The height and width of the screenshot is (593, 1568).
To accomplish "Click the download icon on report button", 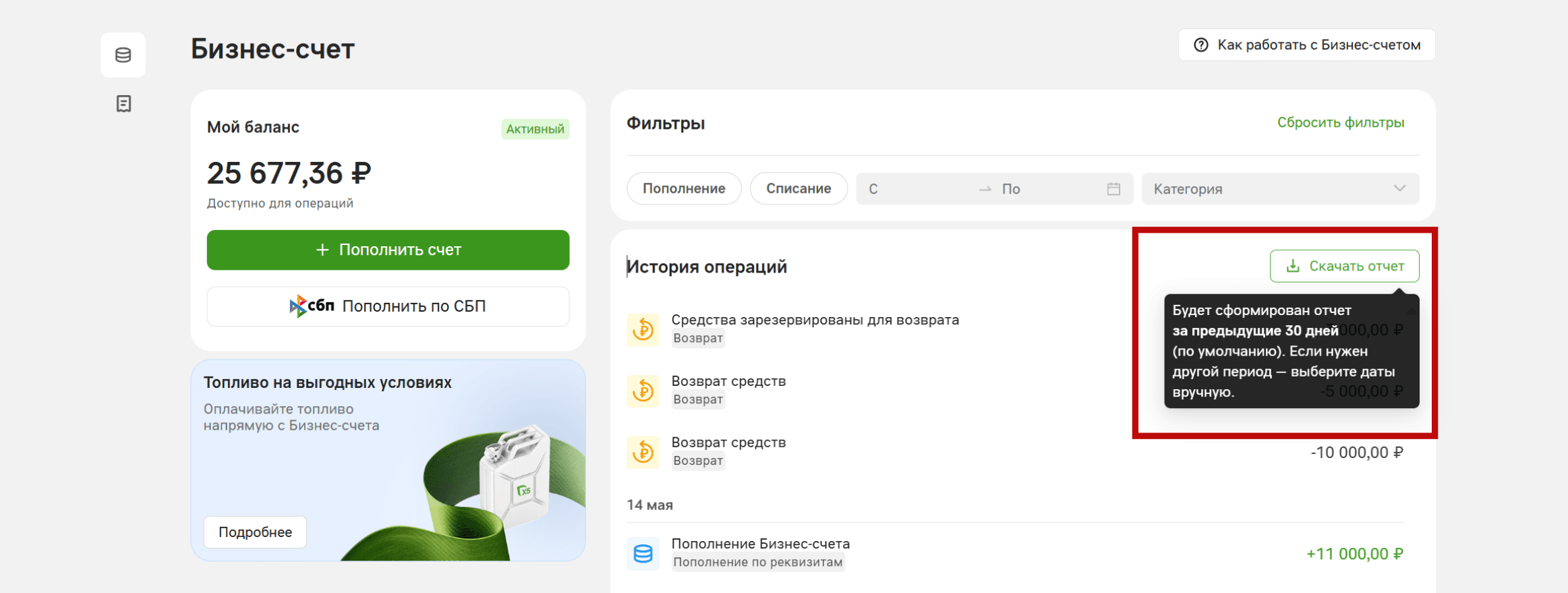I will pyautogui.click(x=1292, y=266).
